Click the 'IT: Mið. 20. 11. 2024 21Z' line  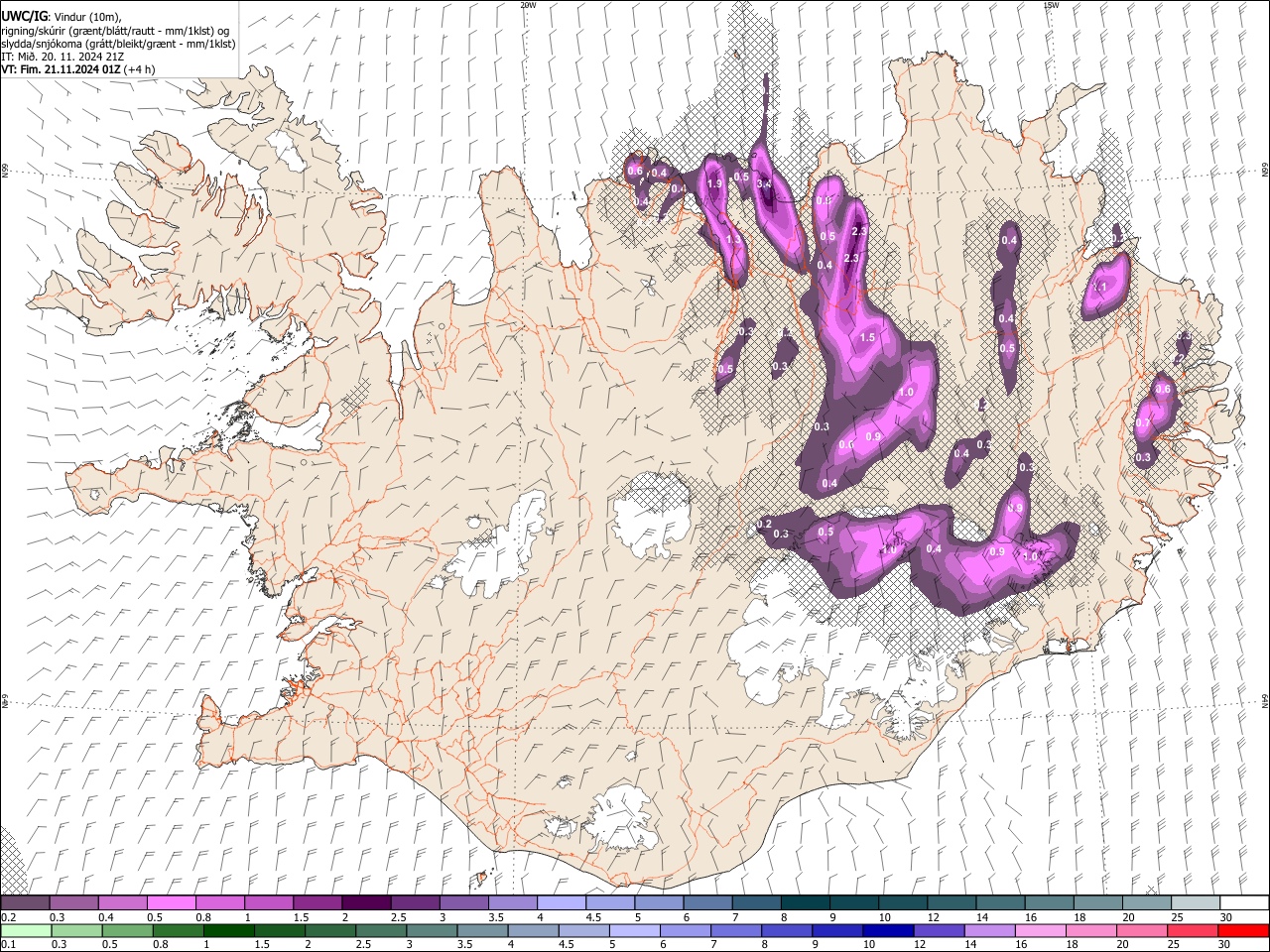(x=62, y=58)
